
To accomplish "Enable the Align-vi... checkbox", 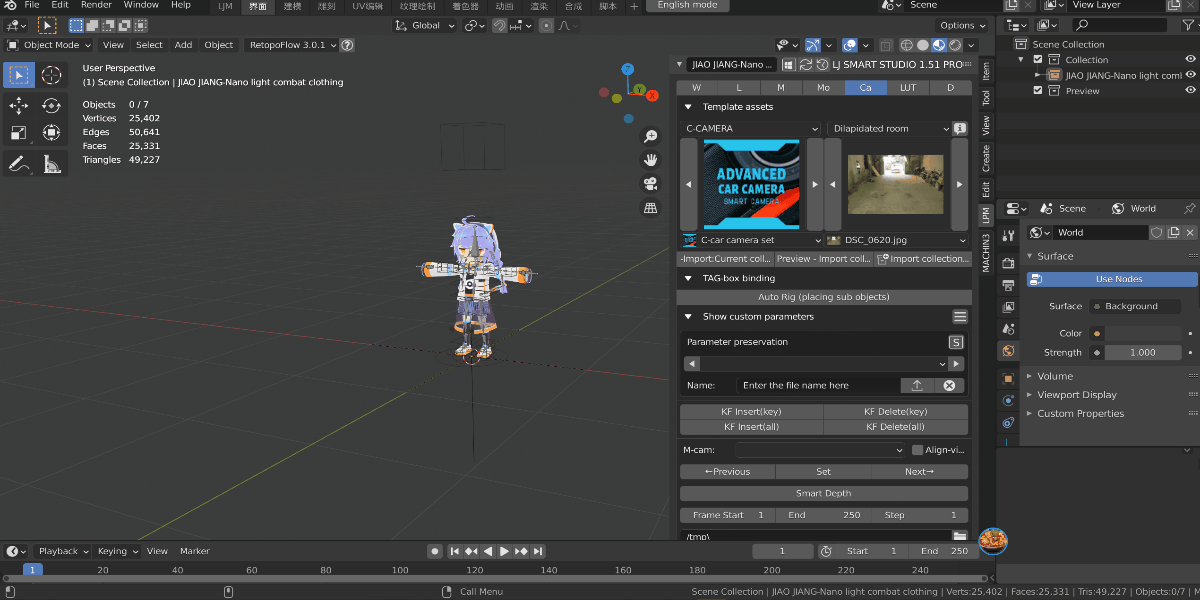I will coord(917,450).
